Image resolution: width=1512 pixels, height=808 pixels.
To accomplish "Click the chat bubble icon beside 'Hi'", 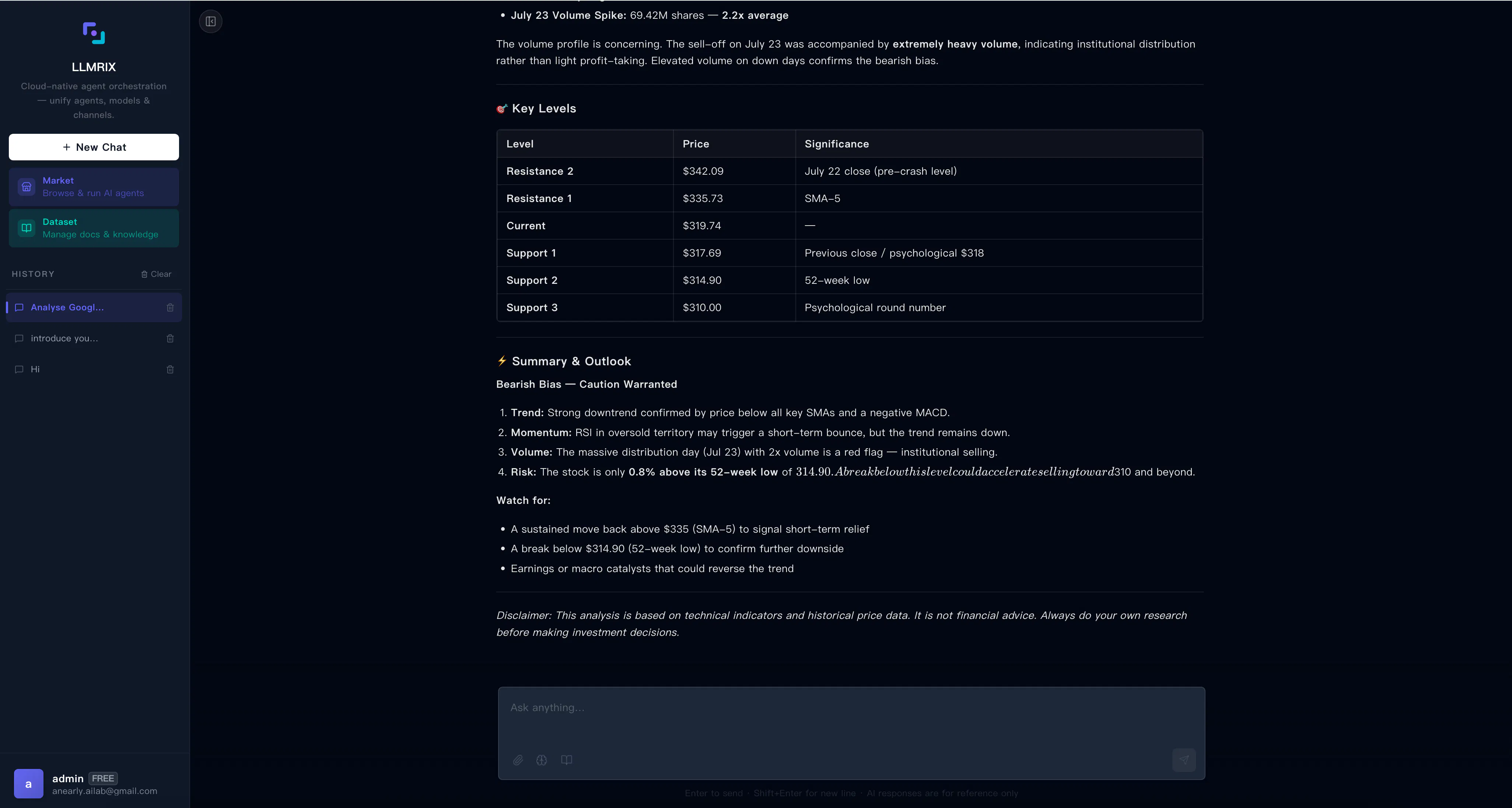I will (19, 369).
